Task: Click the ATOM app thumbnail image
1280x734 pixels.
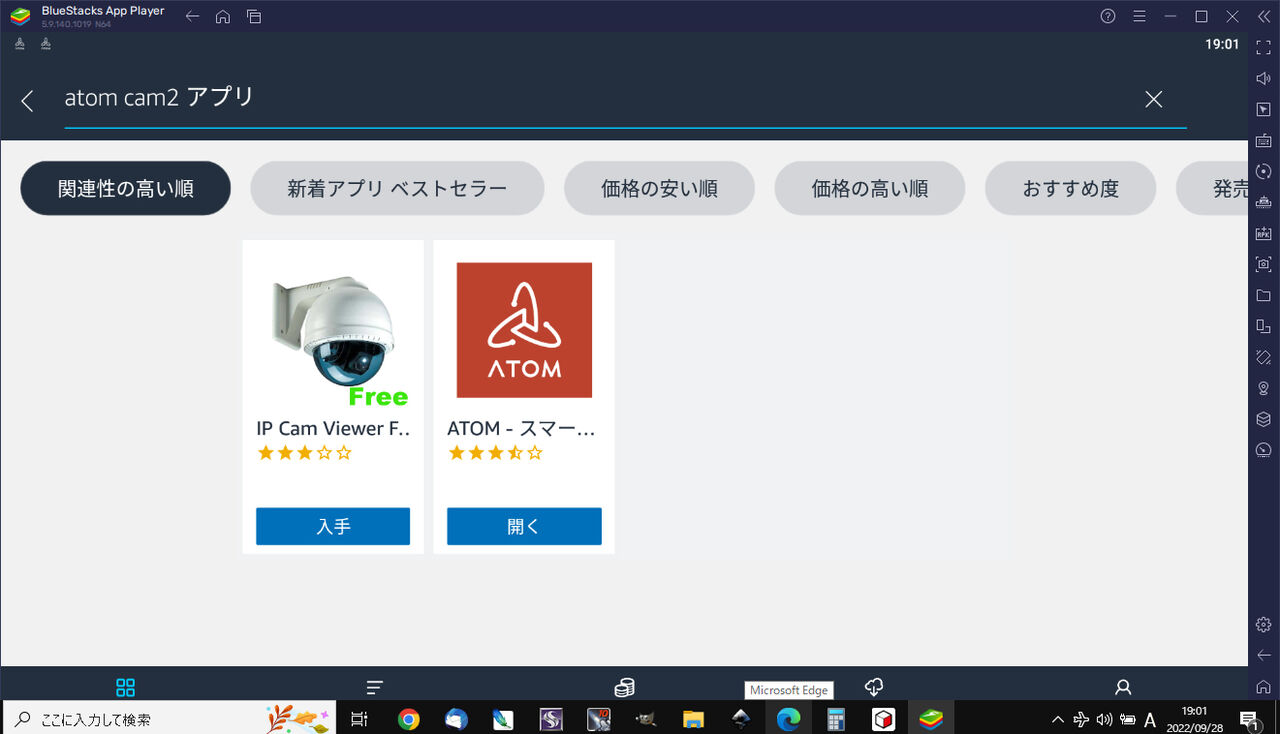Action: tap(524, 329)
